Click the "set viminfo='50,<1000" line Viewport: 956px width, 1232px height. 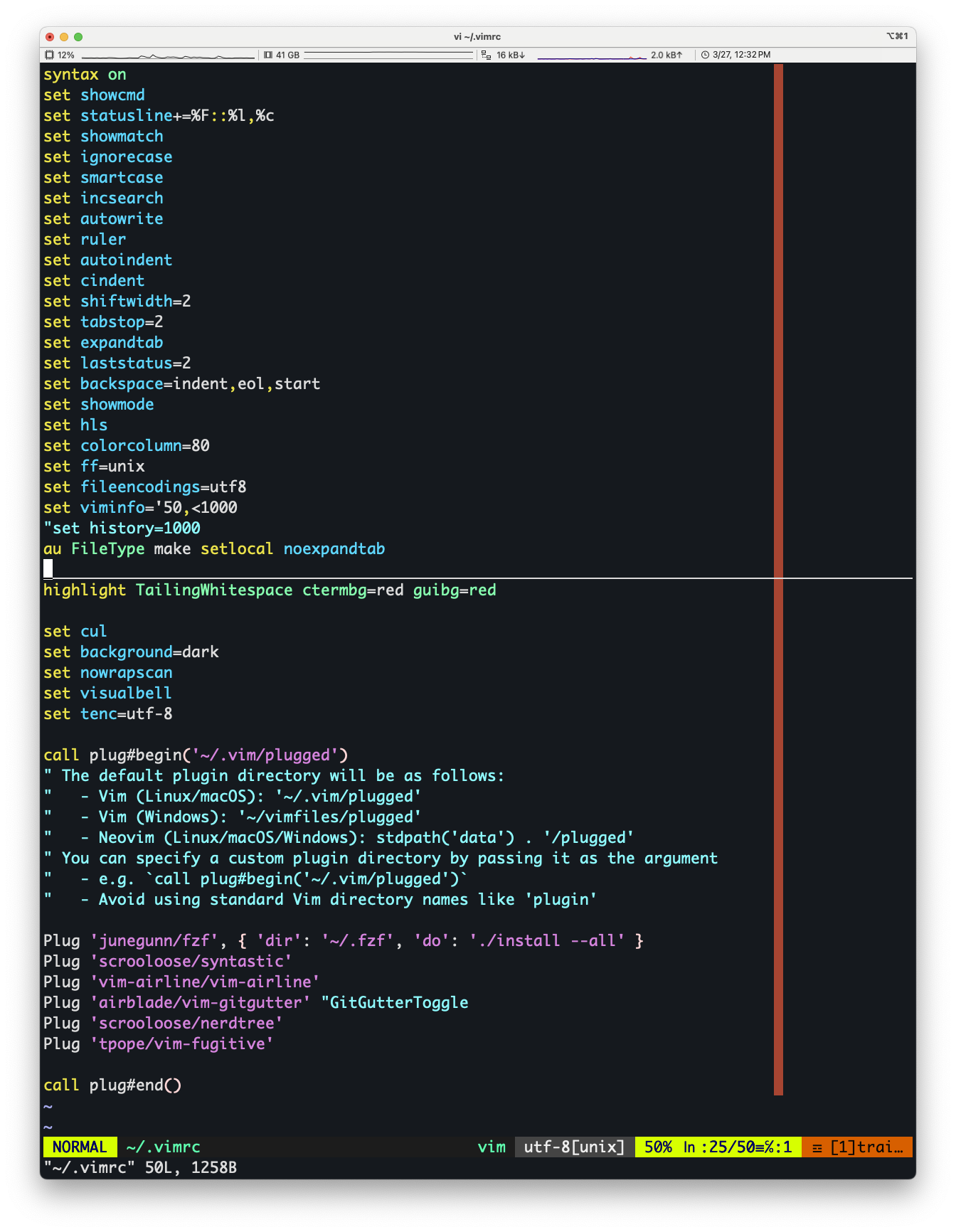140,508
